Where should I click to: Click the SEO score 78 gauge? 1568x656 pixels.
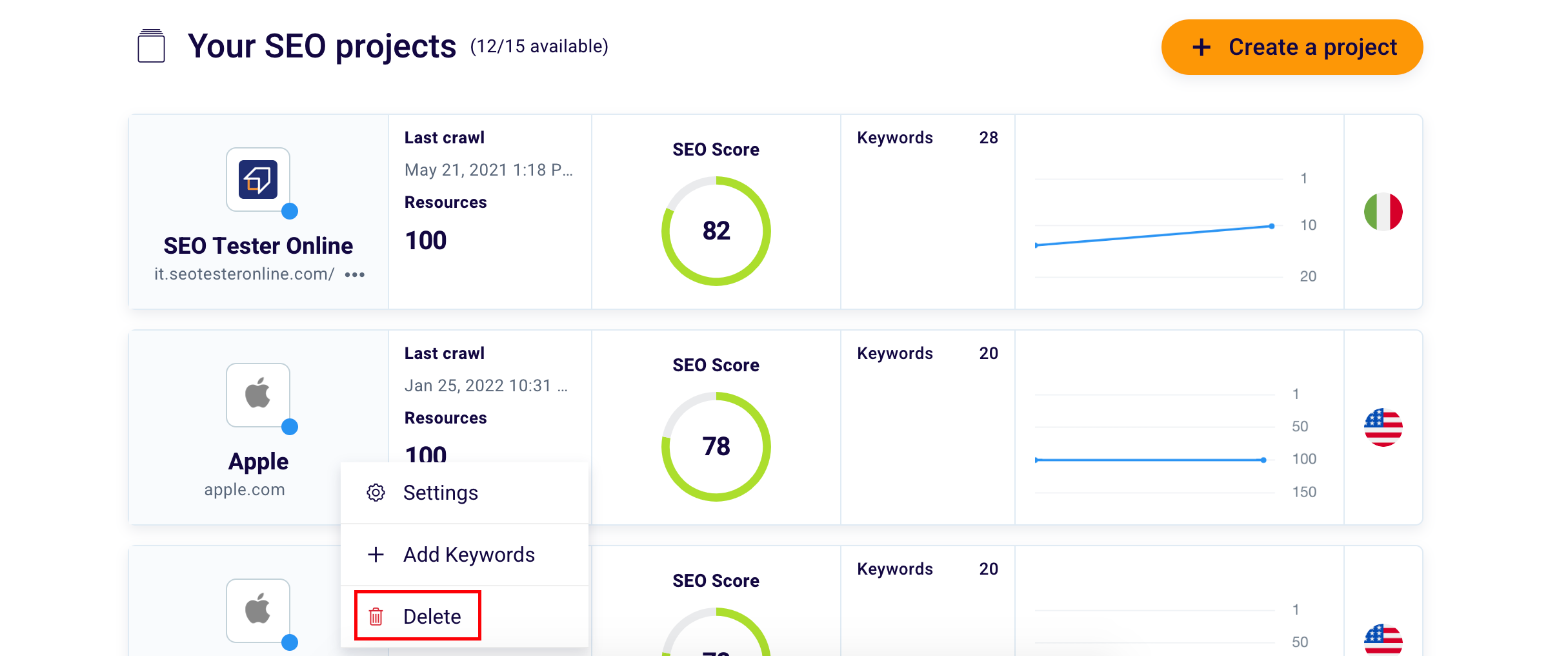[716, 447]
